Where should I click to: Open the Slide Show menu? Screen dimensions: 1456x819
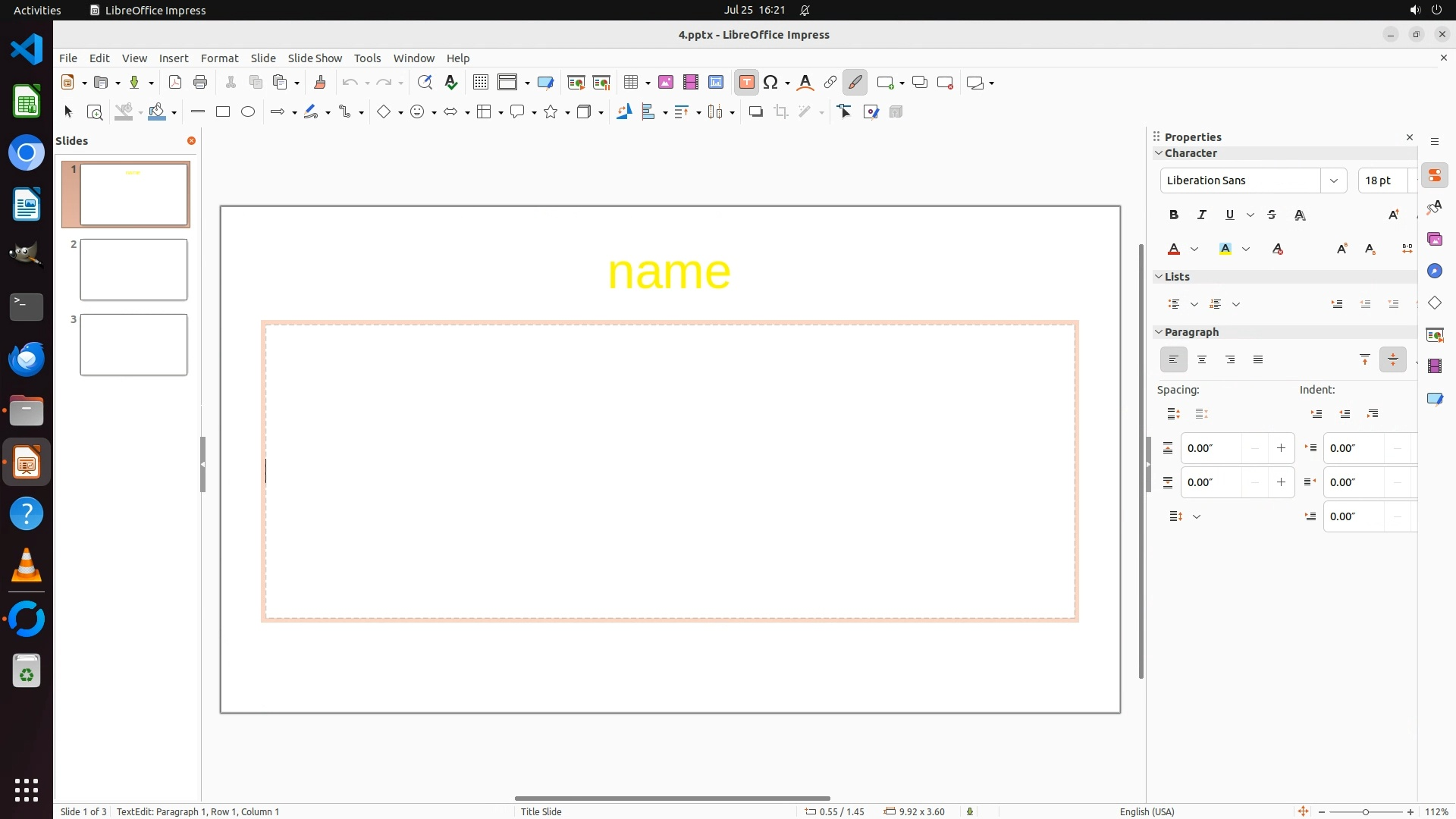tap(315, 58)
